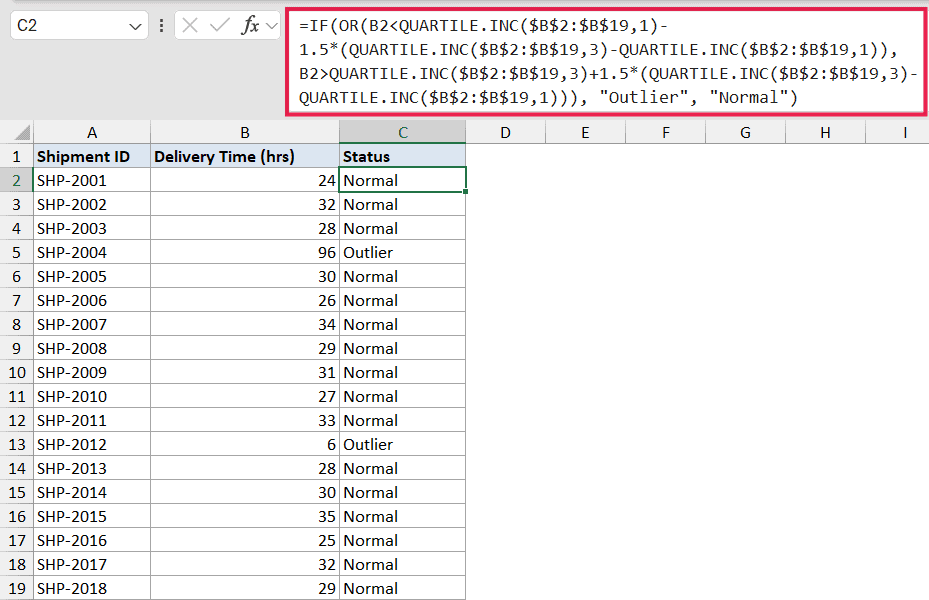Click cell SHP-2012

[x=92, y=444]
